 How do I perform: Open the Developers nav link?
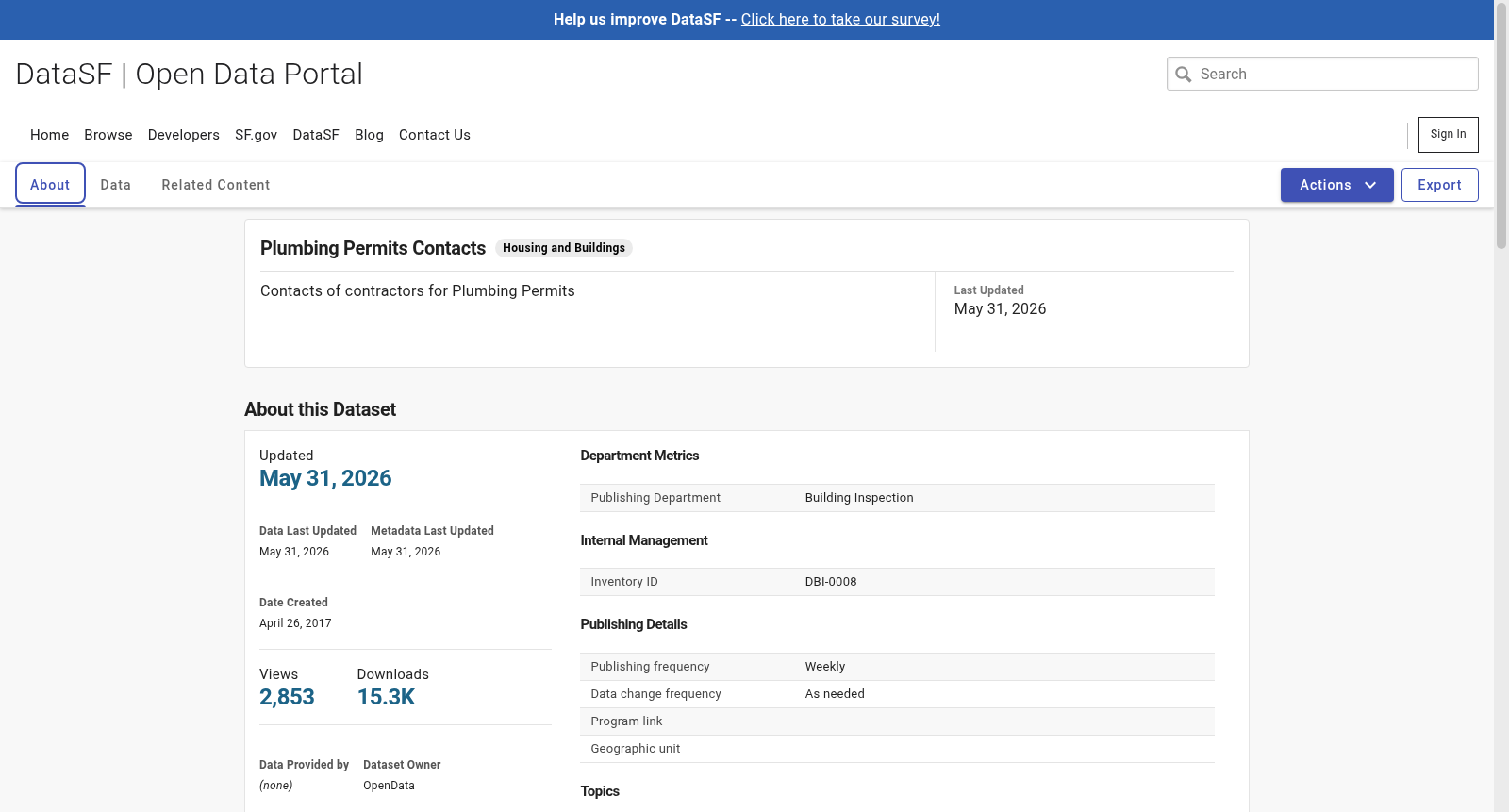(x=184, y=135)
